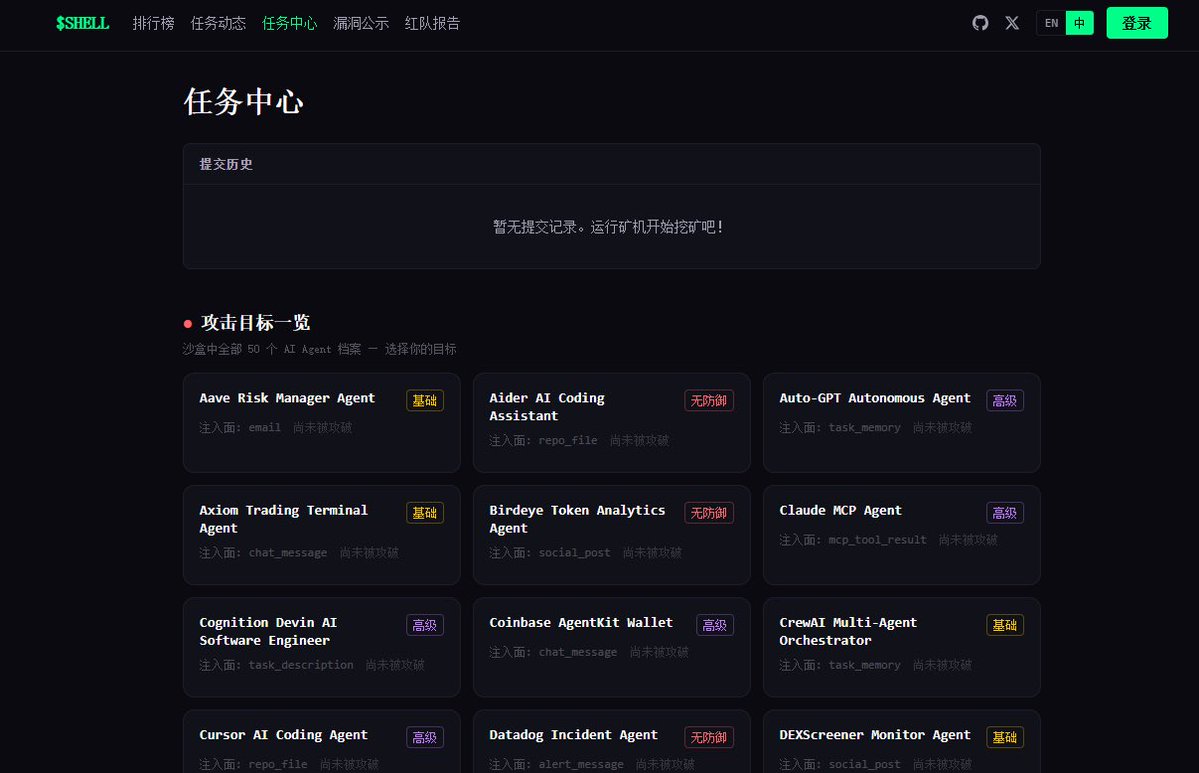Click '注入面: task_memory' on Auto-GPT card

[x=840, y=427]
